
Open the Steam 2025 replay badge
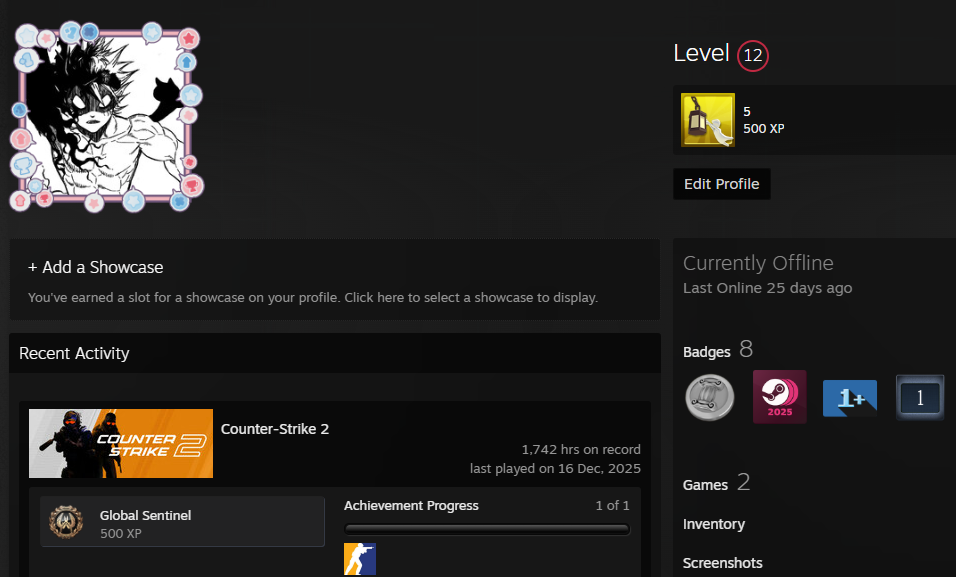(x=779, y=397)
